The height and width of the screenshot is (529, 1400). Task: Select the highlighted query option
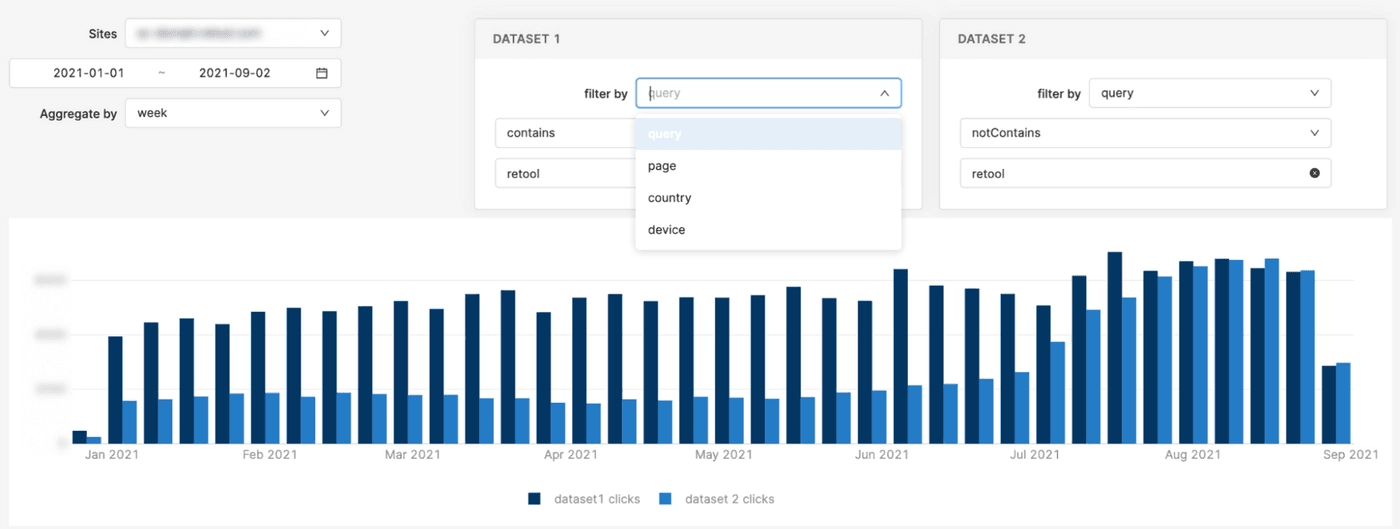click(768, 134)
